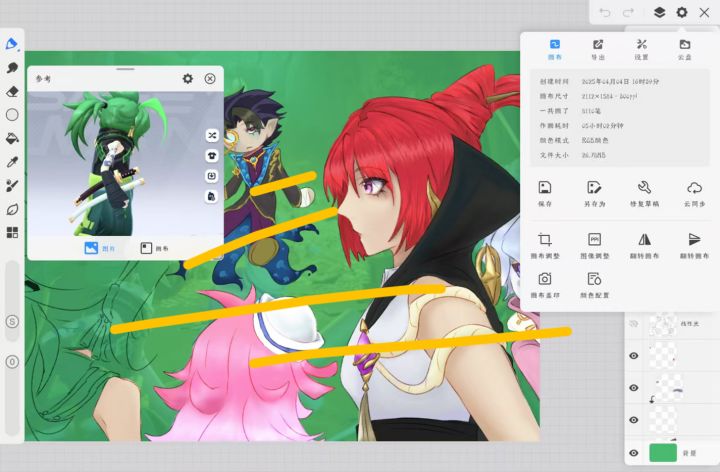This screenshot has height=472, width=720.
Task: Click the shuffle arrows icon in the reference window
Action: click(212, 135)
